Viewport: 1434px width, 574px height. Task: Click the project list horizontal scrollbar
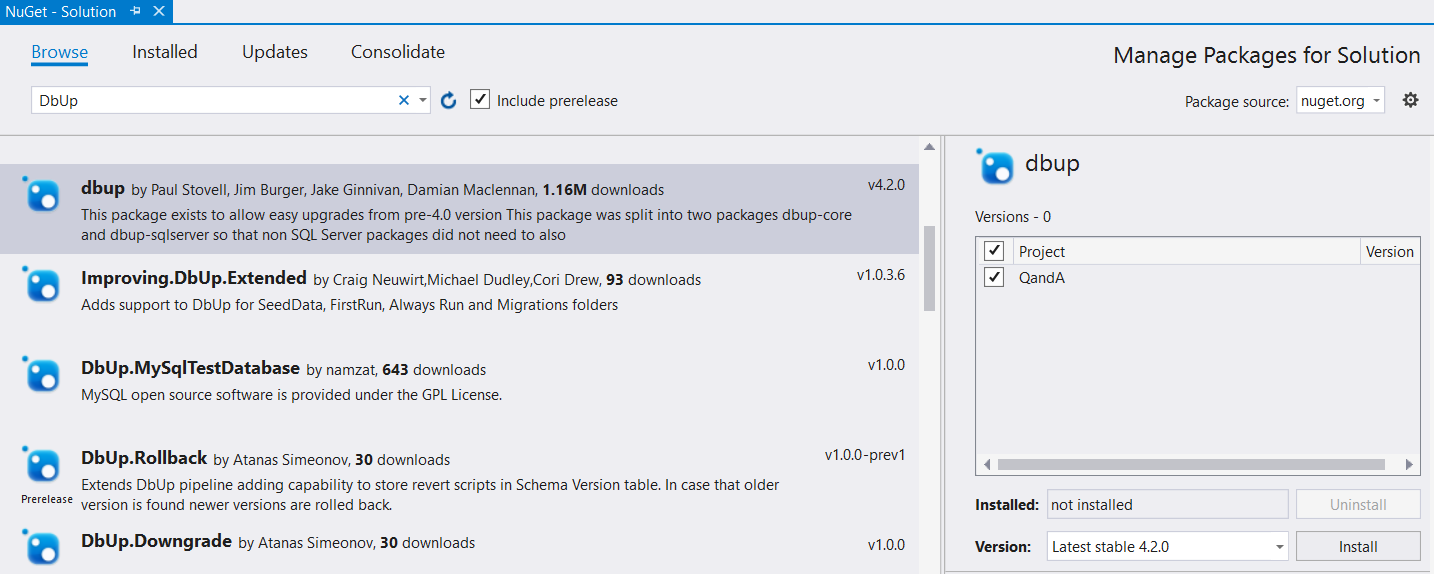point(1190,465)
